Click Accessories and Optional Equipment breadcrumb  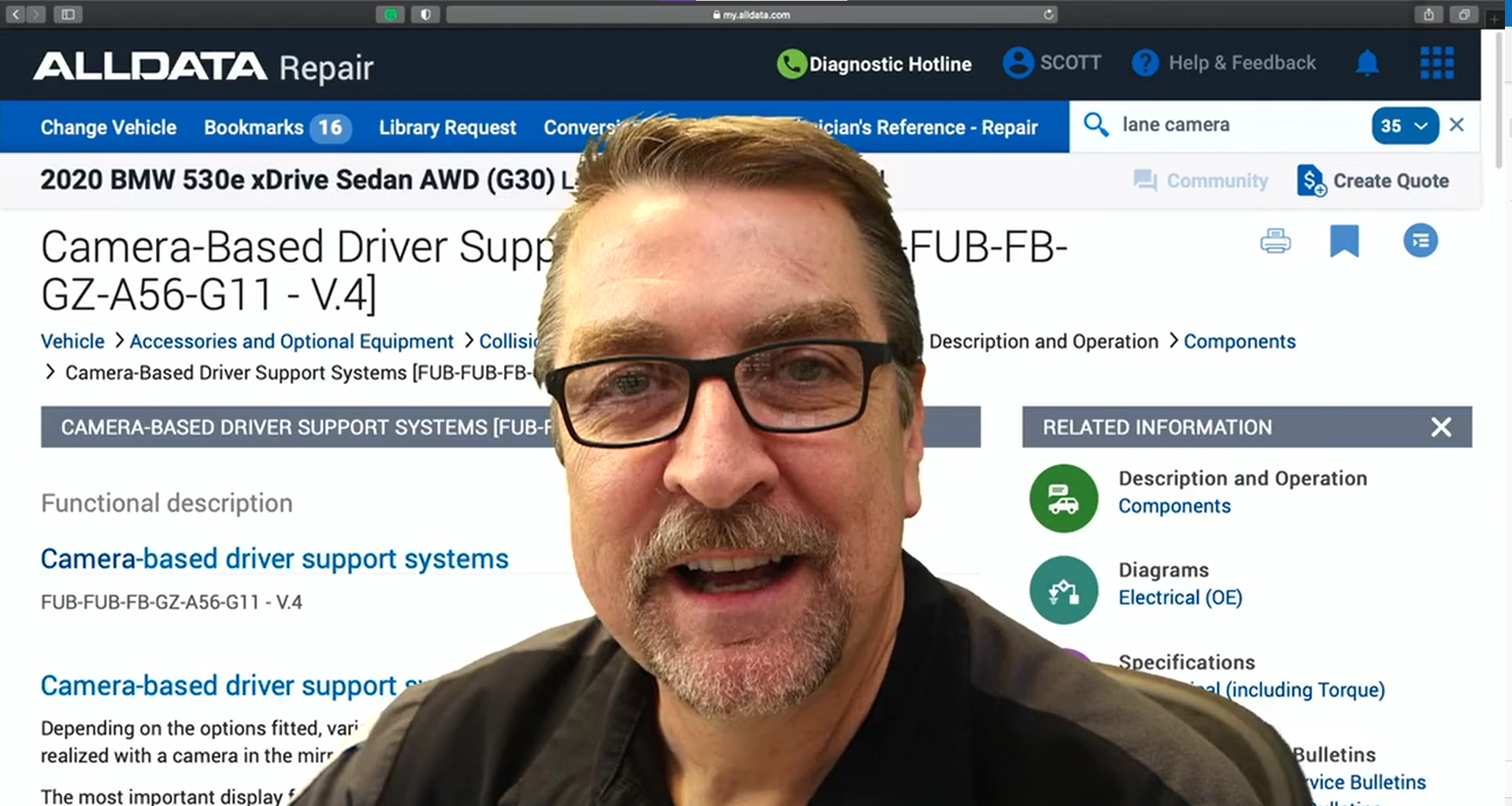(x=291, y=342)
